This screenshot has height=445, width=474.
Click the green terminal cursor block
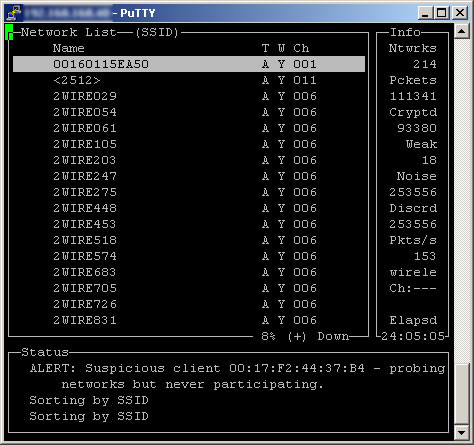(9, 32)
